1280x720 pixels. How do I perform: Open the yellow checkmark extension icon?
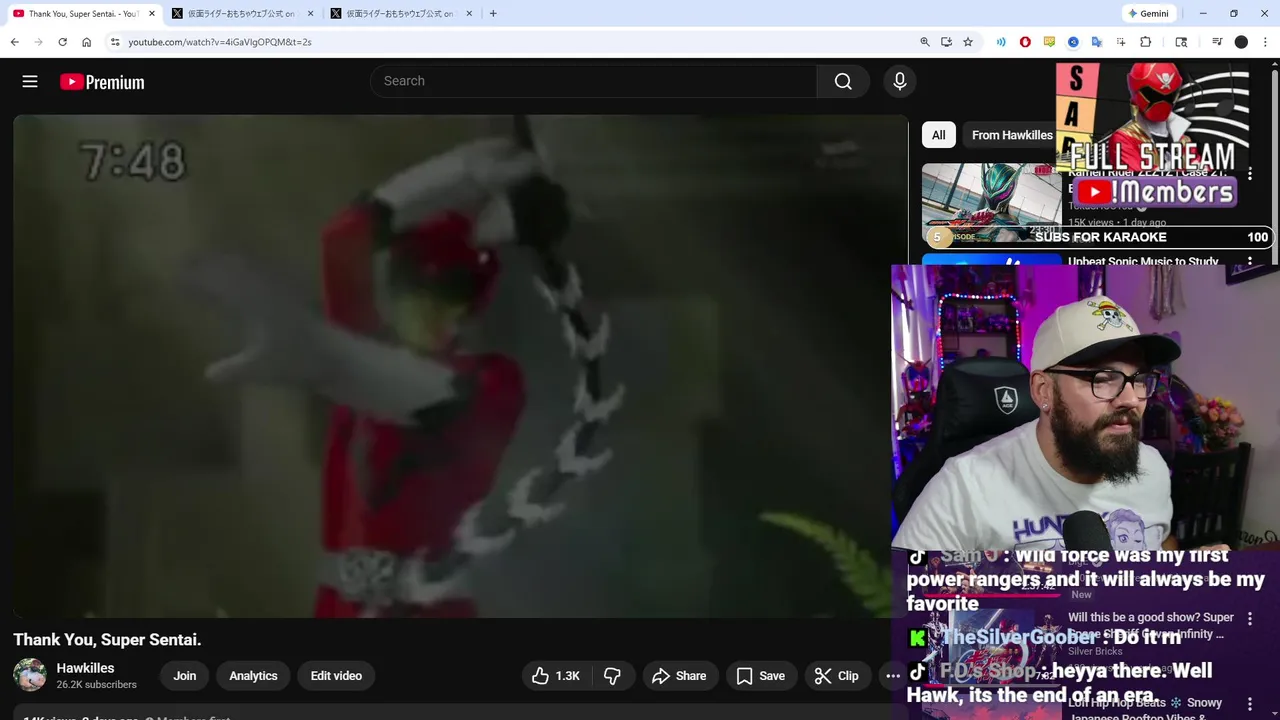[x=1049, y=42]
